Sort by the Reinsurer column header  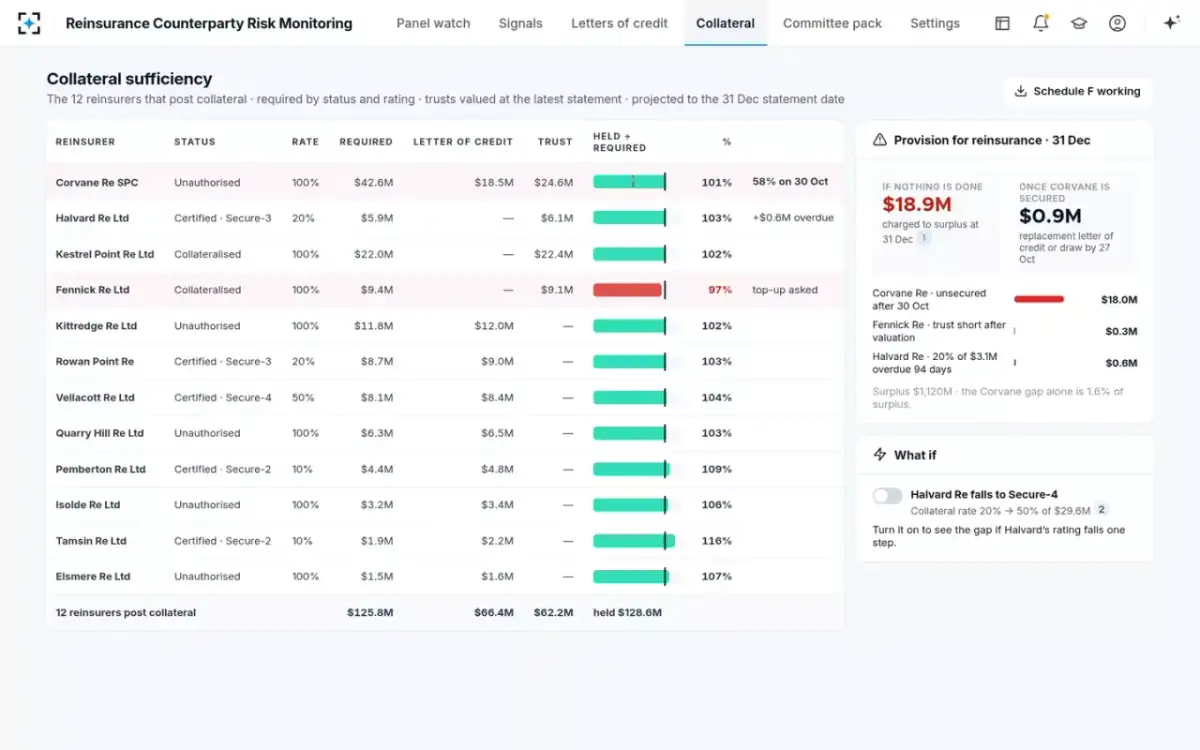point(85,142)
